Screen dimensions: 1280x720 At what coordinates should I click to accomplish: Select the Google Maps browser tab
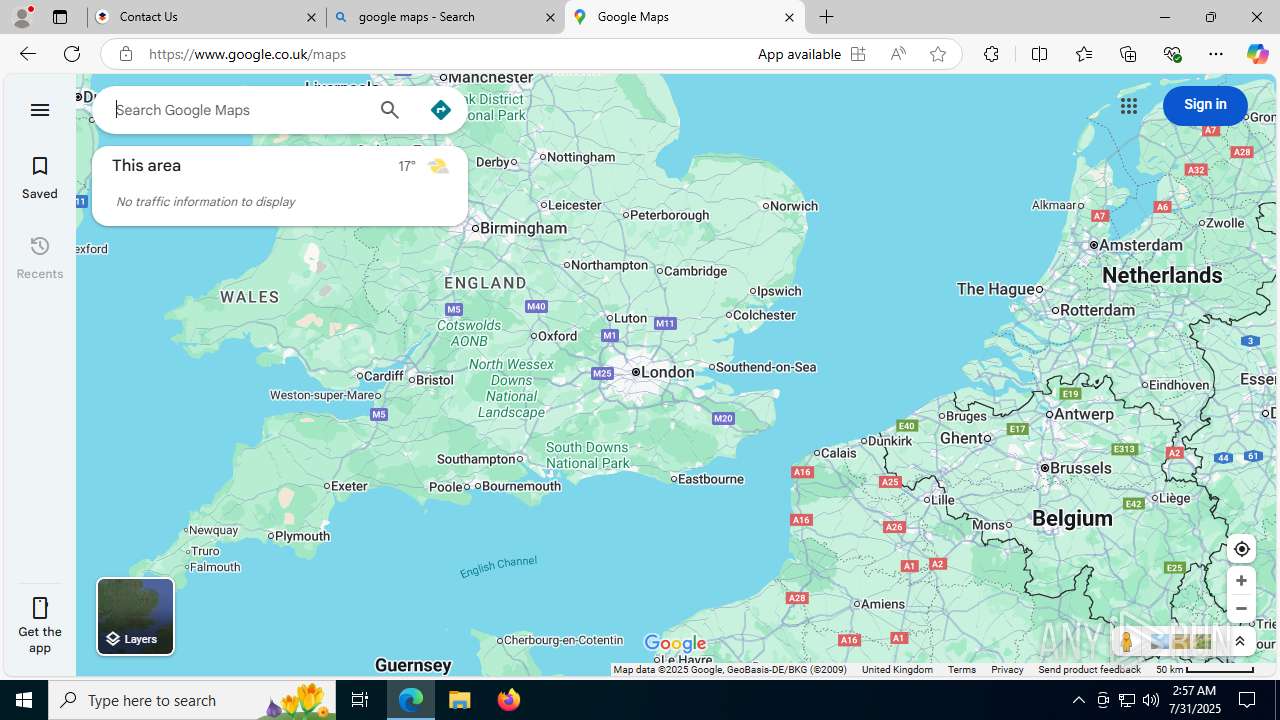[684, 17]
